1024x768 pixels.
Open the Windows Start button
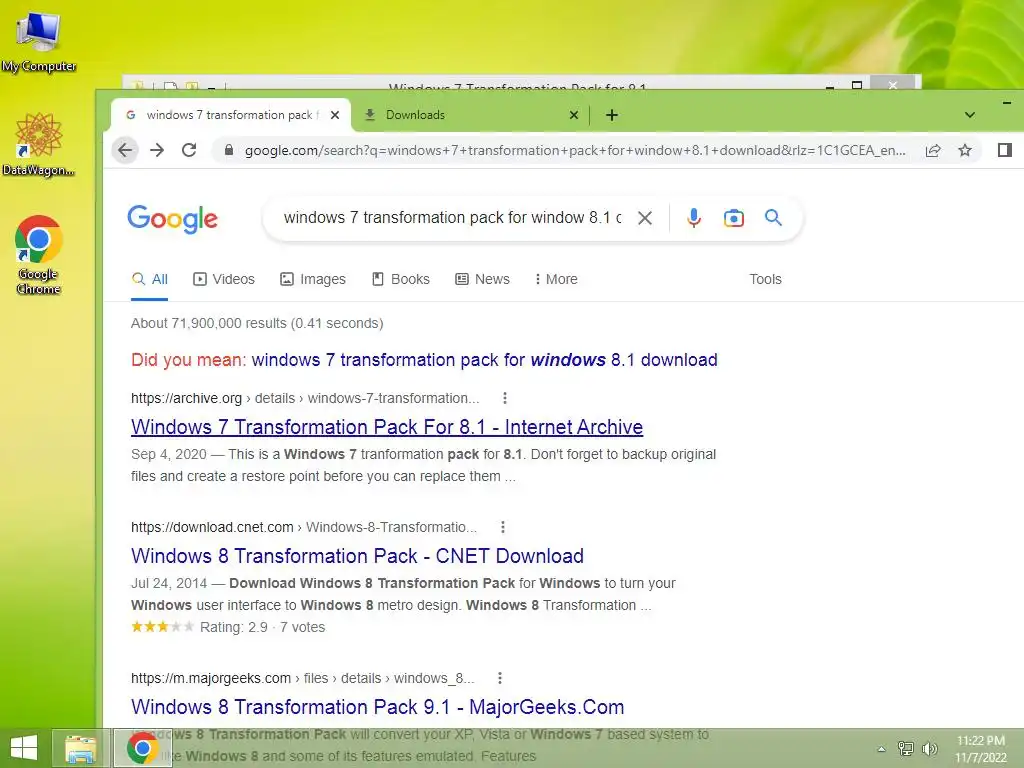point(24,748)
